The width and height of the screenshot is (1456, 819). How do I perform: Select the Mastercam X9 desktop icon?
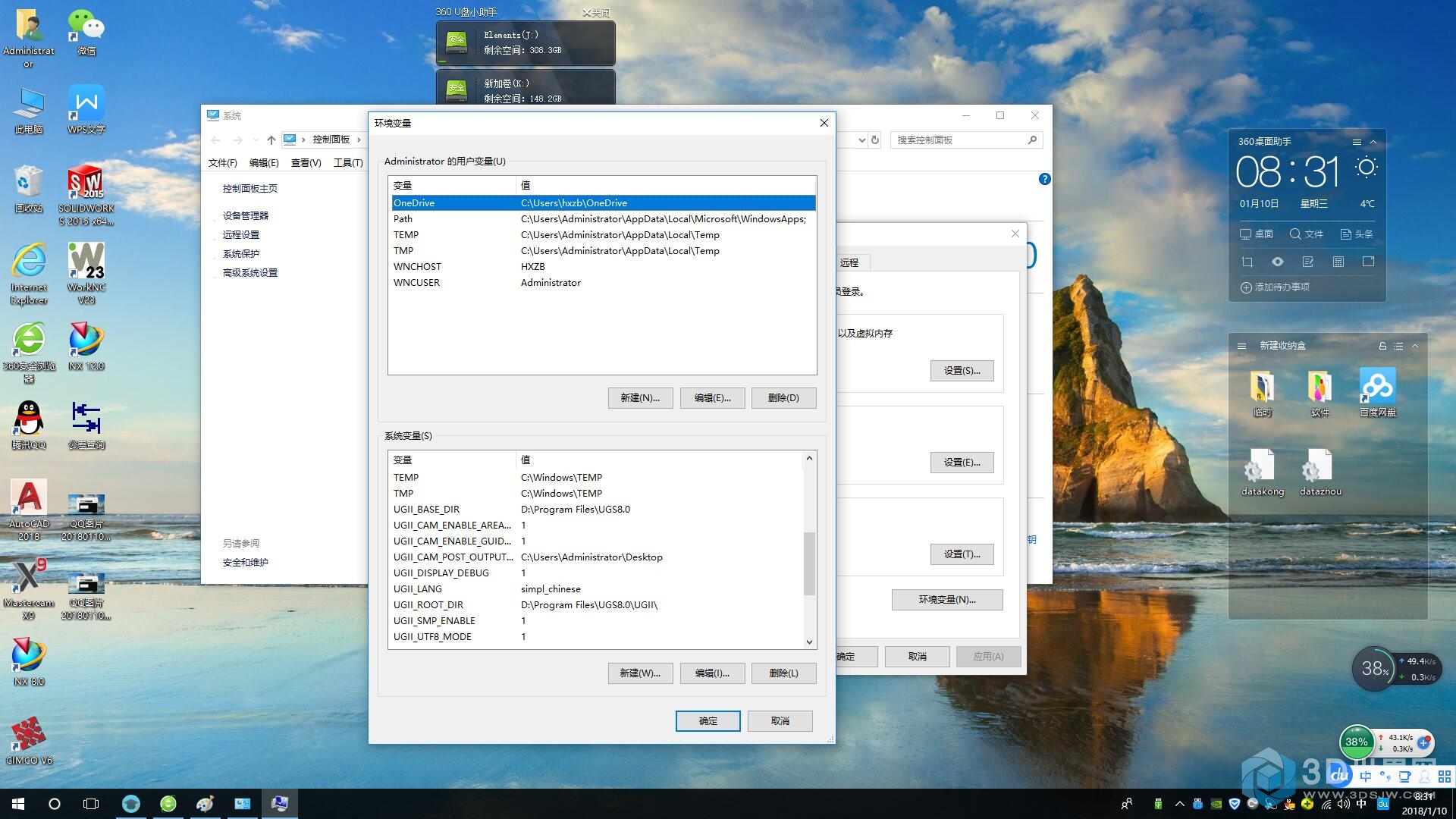pyautogui.click(x=29, y=589)
